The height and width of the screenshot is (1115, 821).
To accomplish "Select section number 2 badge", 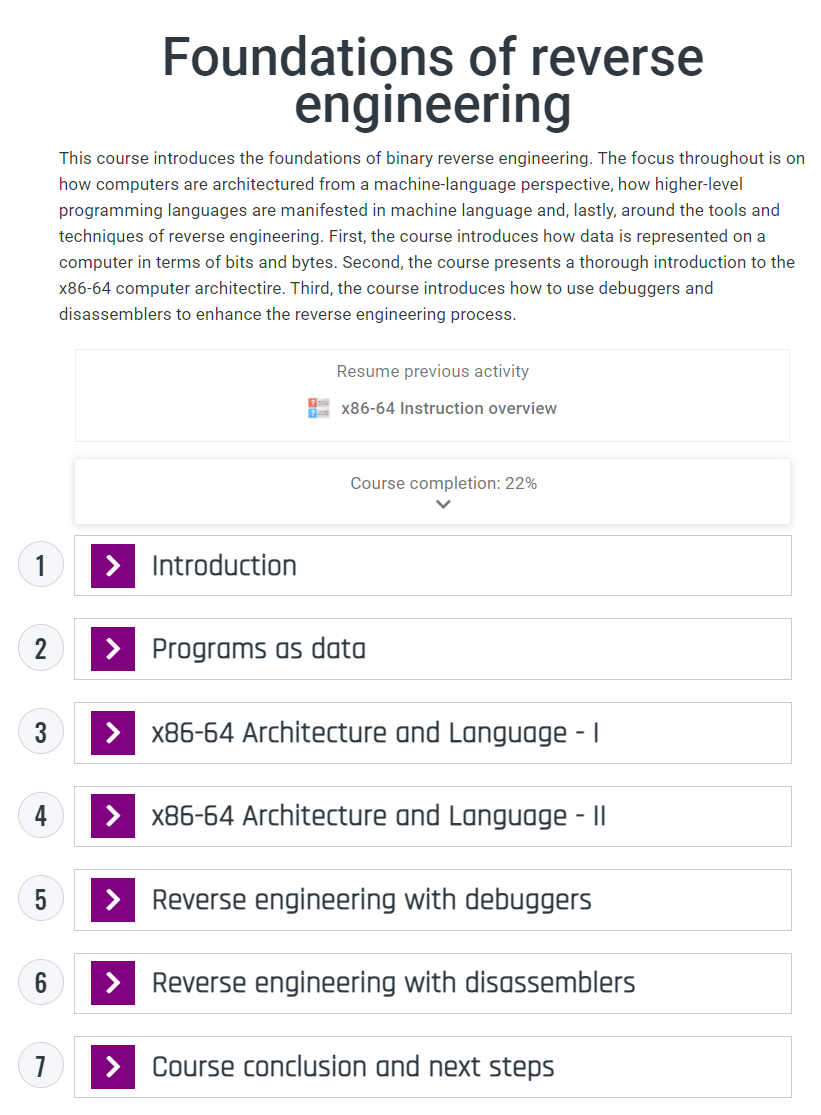I will pos(41,649).
